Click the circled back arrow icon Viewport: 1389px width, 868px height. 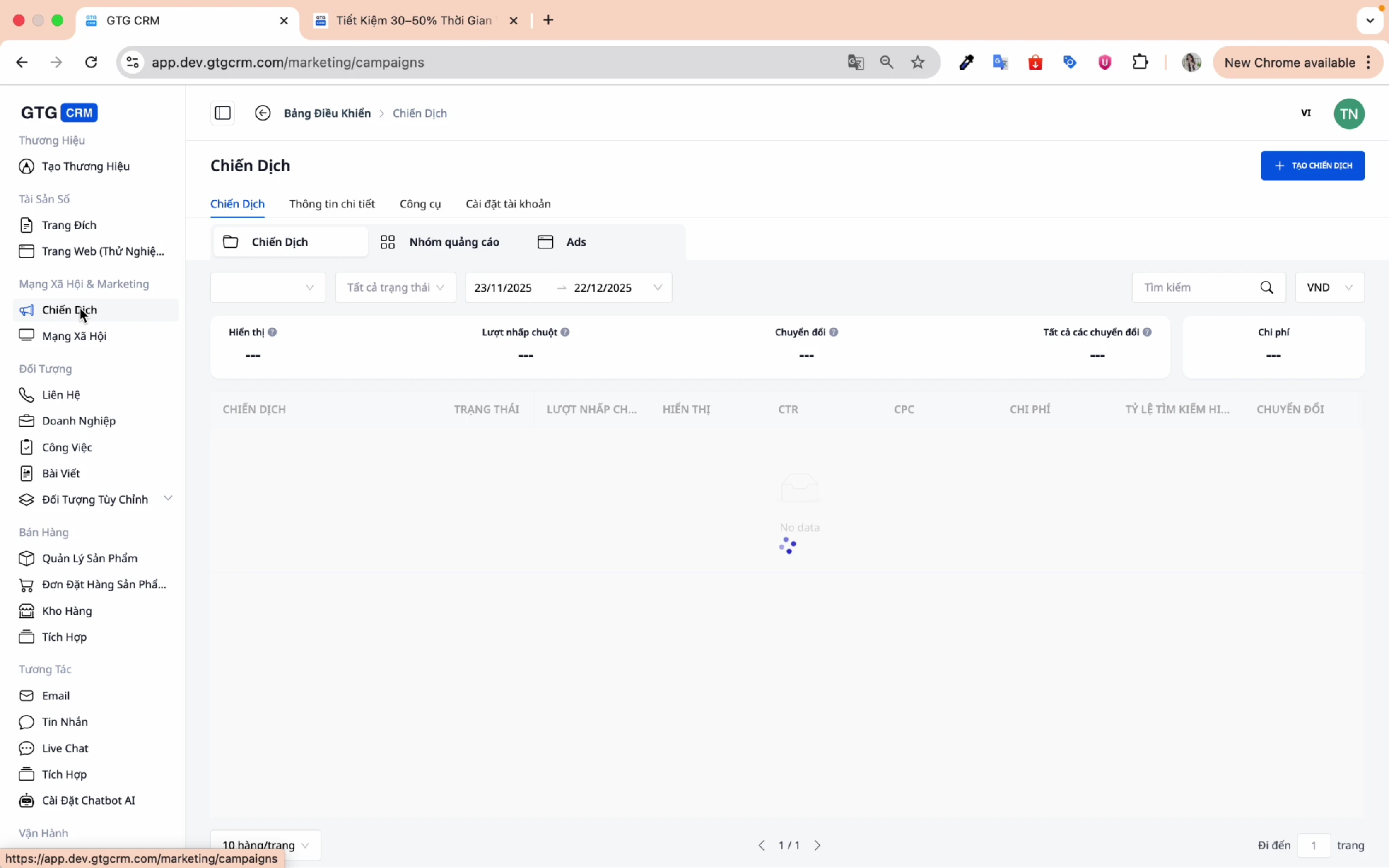click(x=263, y=113)
